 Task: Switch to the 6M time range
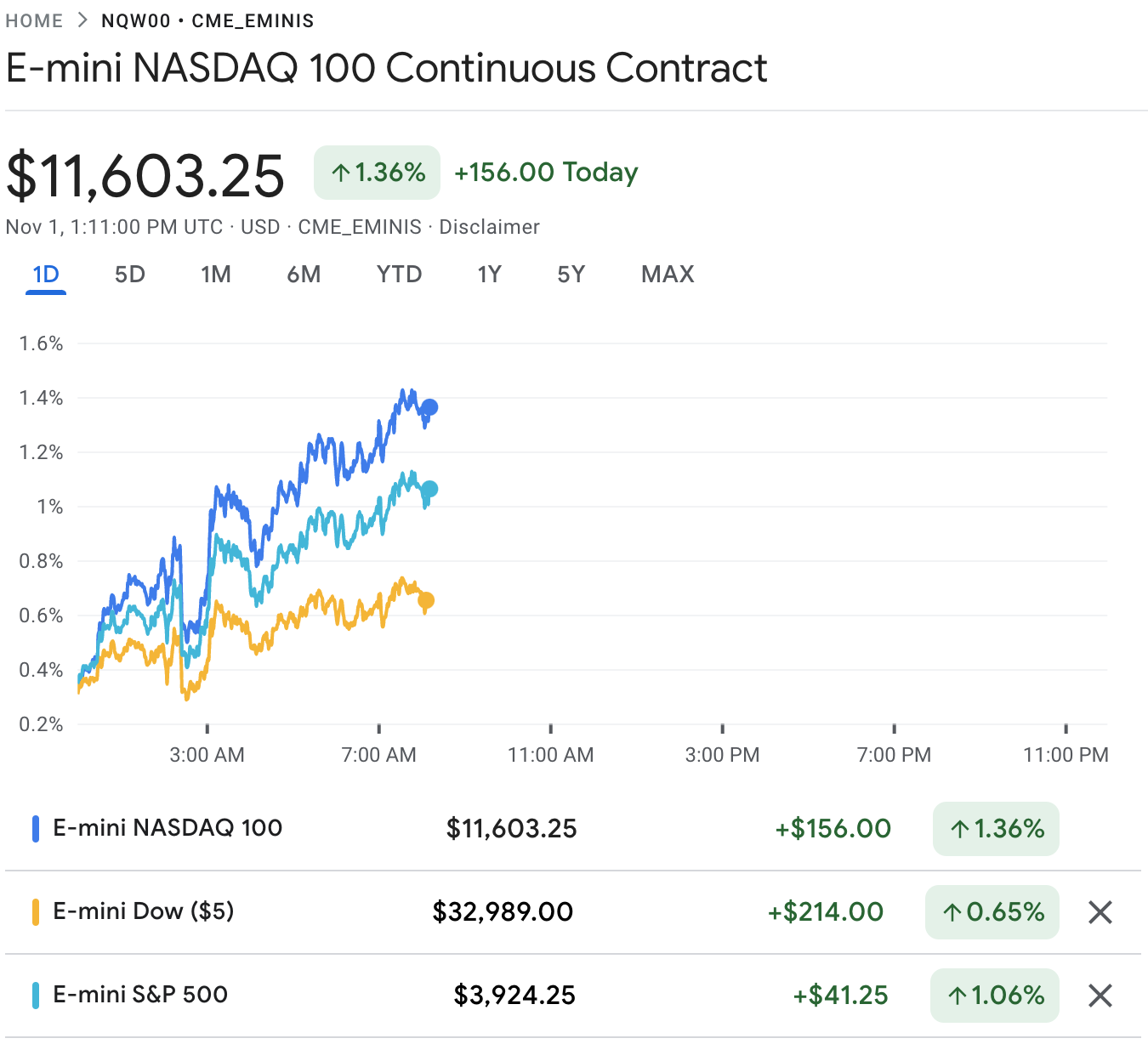tap(304, 275)
